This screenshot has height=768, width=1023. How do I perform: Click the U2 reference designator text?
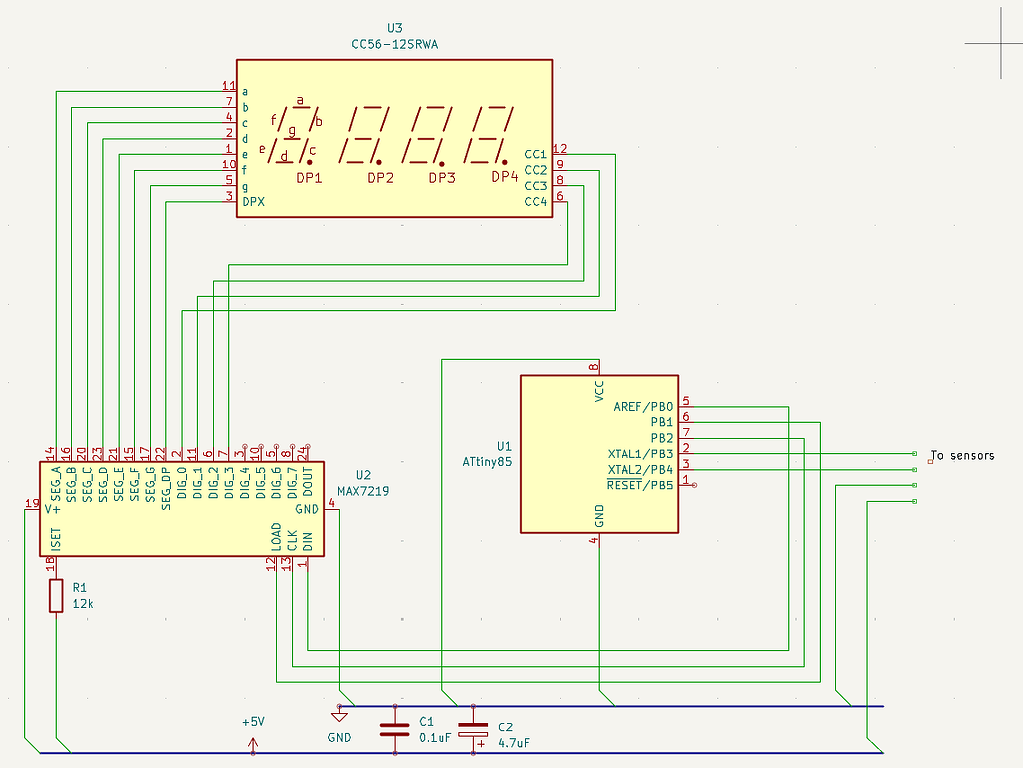(x=365, y=474)
